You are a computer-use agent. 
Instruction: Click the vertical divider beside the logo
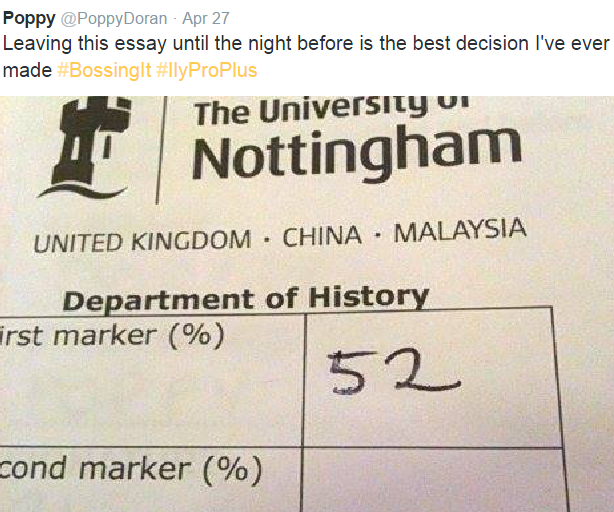[x=161, y=150]
